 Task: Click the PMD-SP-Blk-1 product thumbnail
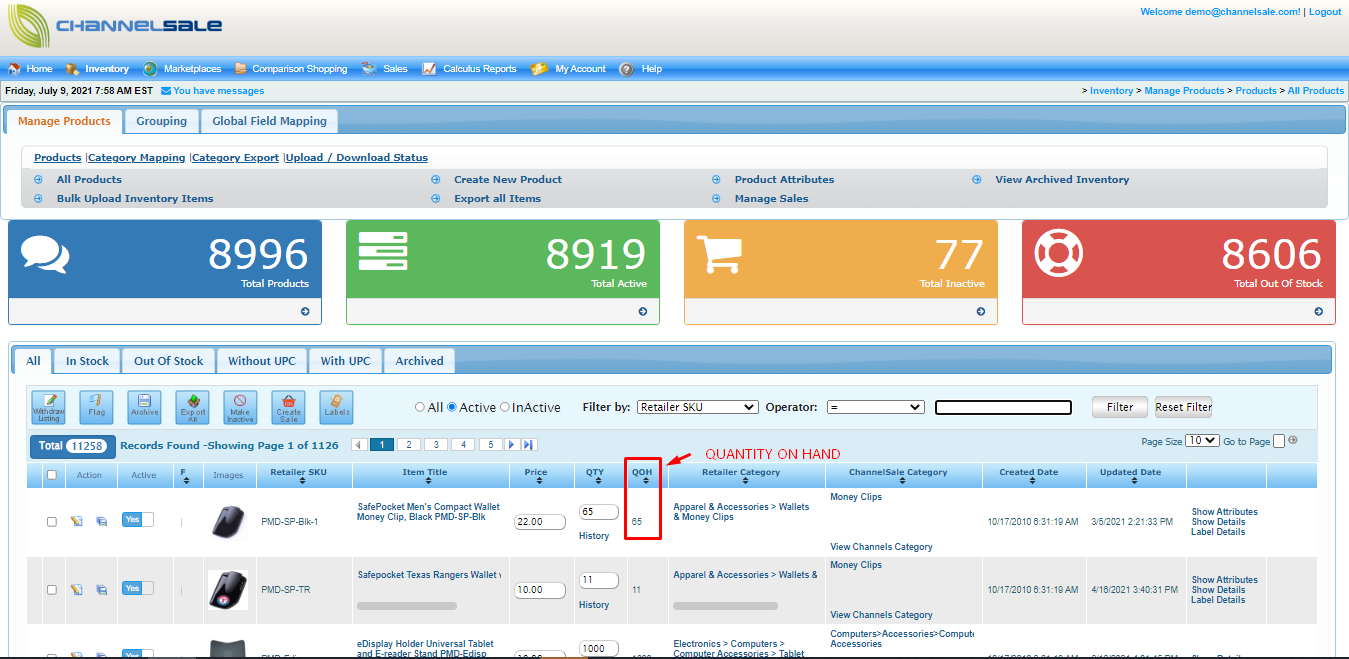coord(228,522)
